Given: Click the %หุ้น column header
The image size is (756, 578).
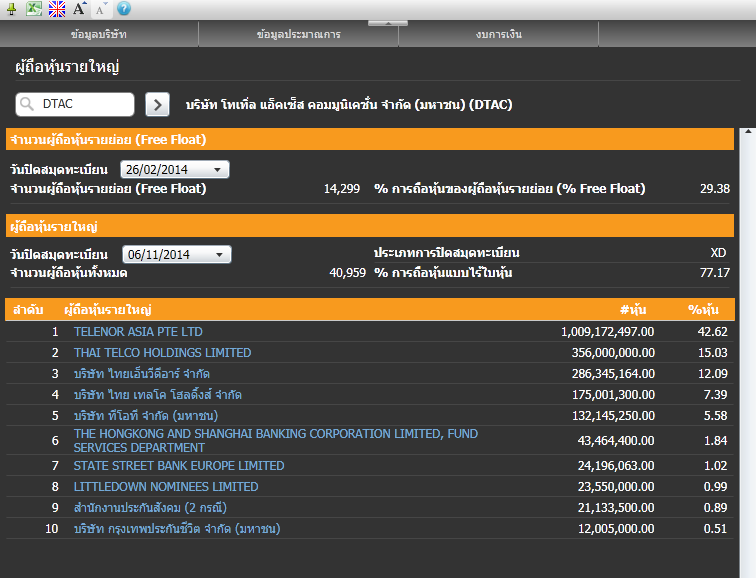Looking at the screenshot, I should coord(703,309).
